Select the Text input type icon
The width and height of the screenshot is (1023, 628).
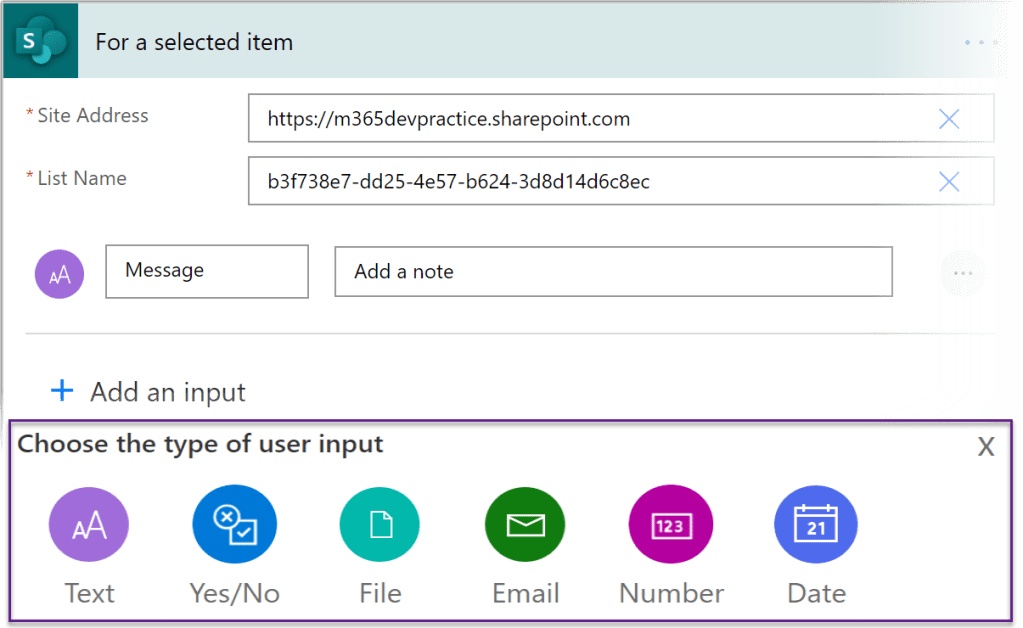(x=89, y=525)
